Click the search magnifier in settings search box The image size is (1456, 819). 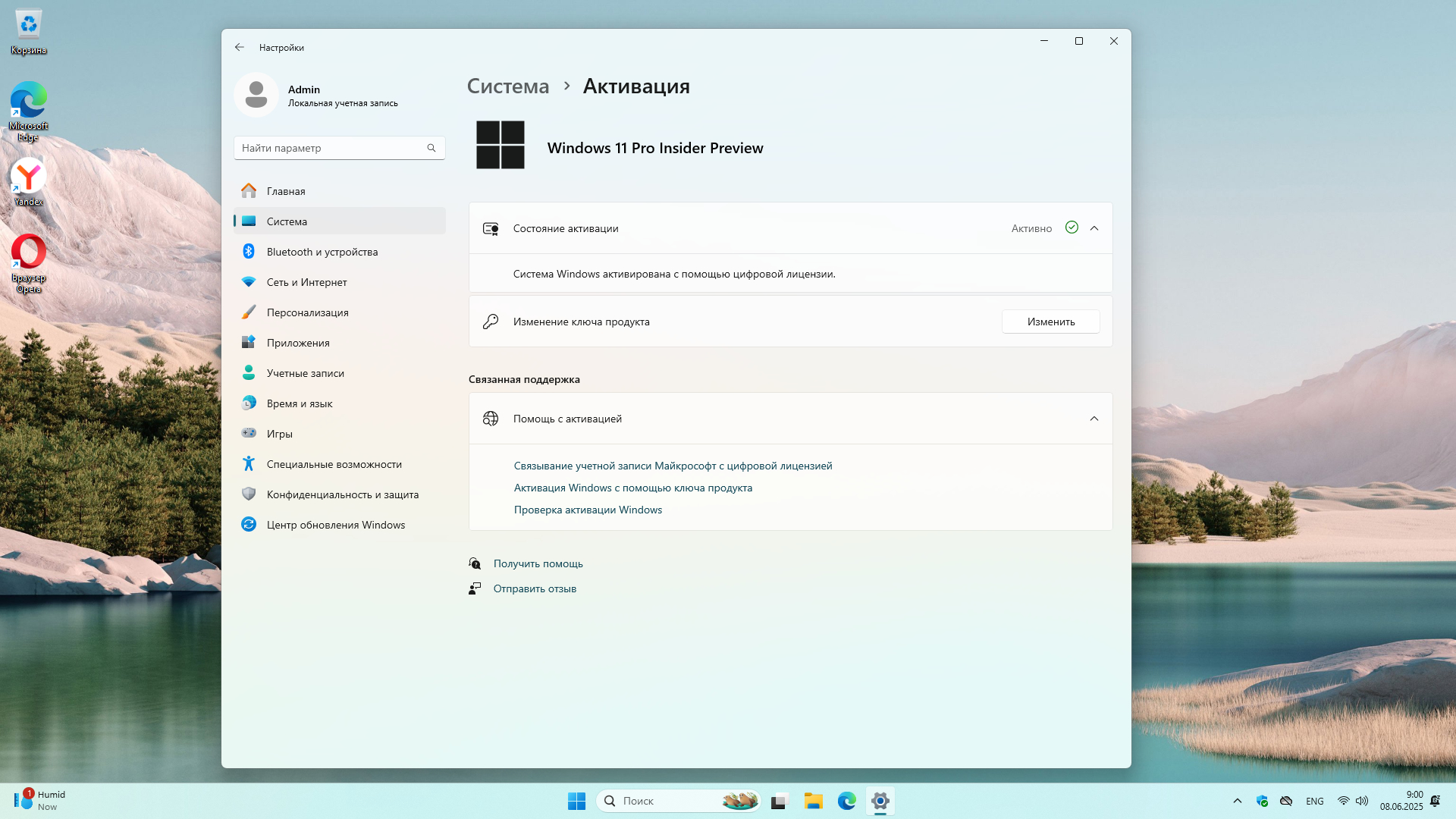(x=431, y=148)
